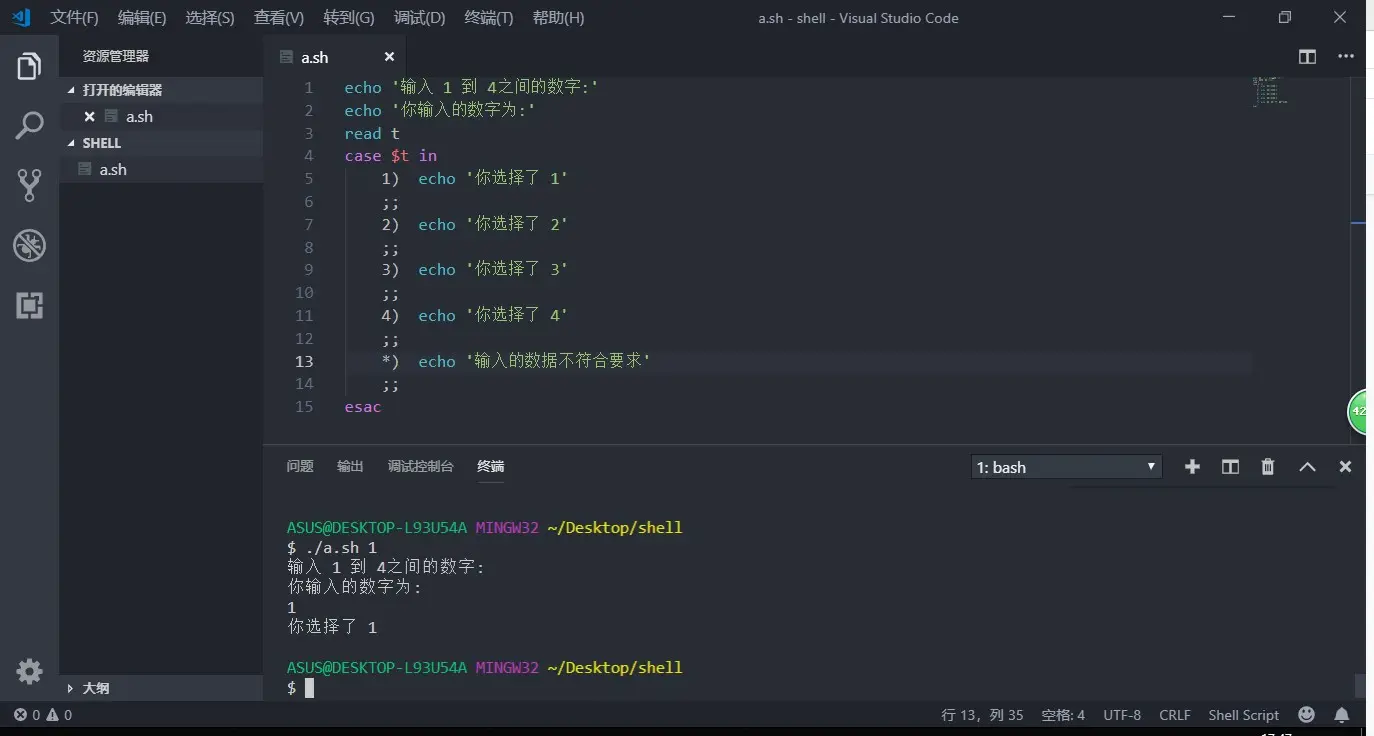This screenshot has width=1374, height=736.
Task: Split the terminal panel
Action: pyautogui.click(x=1230, y=467)
